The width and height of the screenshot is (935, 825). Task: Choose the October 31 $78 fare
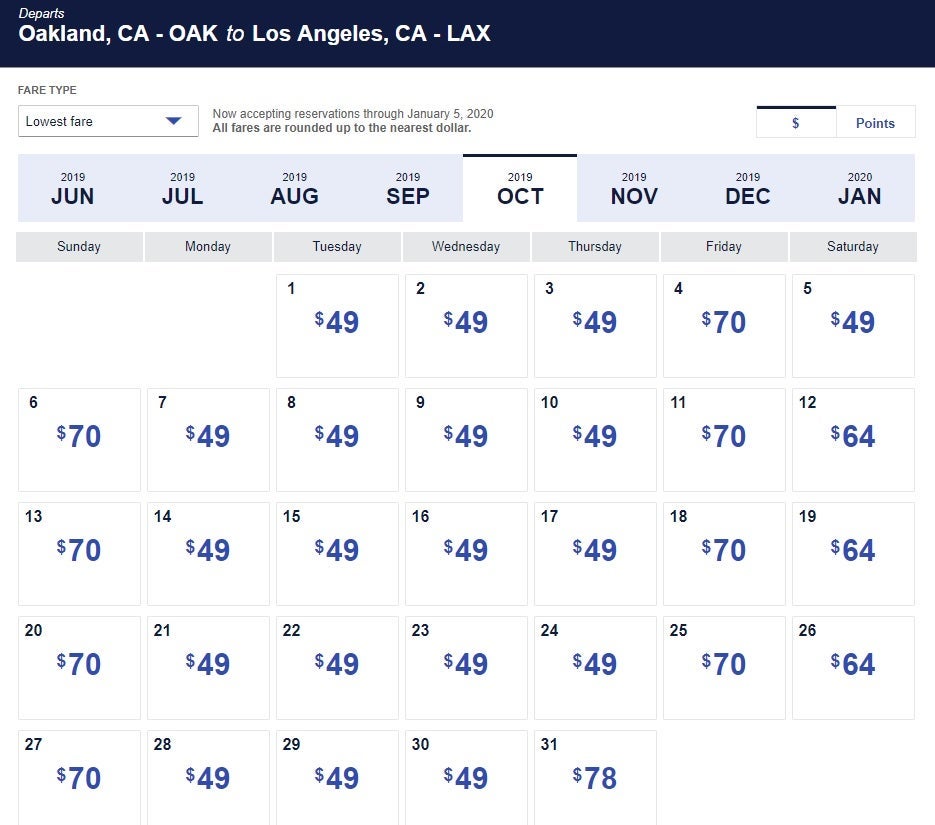tap(595, 777)
